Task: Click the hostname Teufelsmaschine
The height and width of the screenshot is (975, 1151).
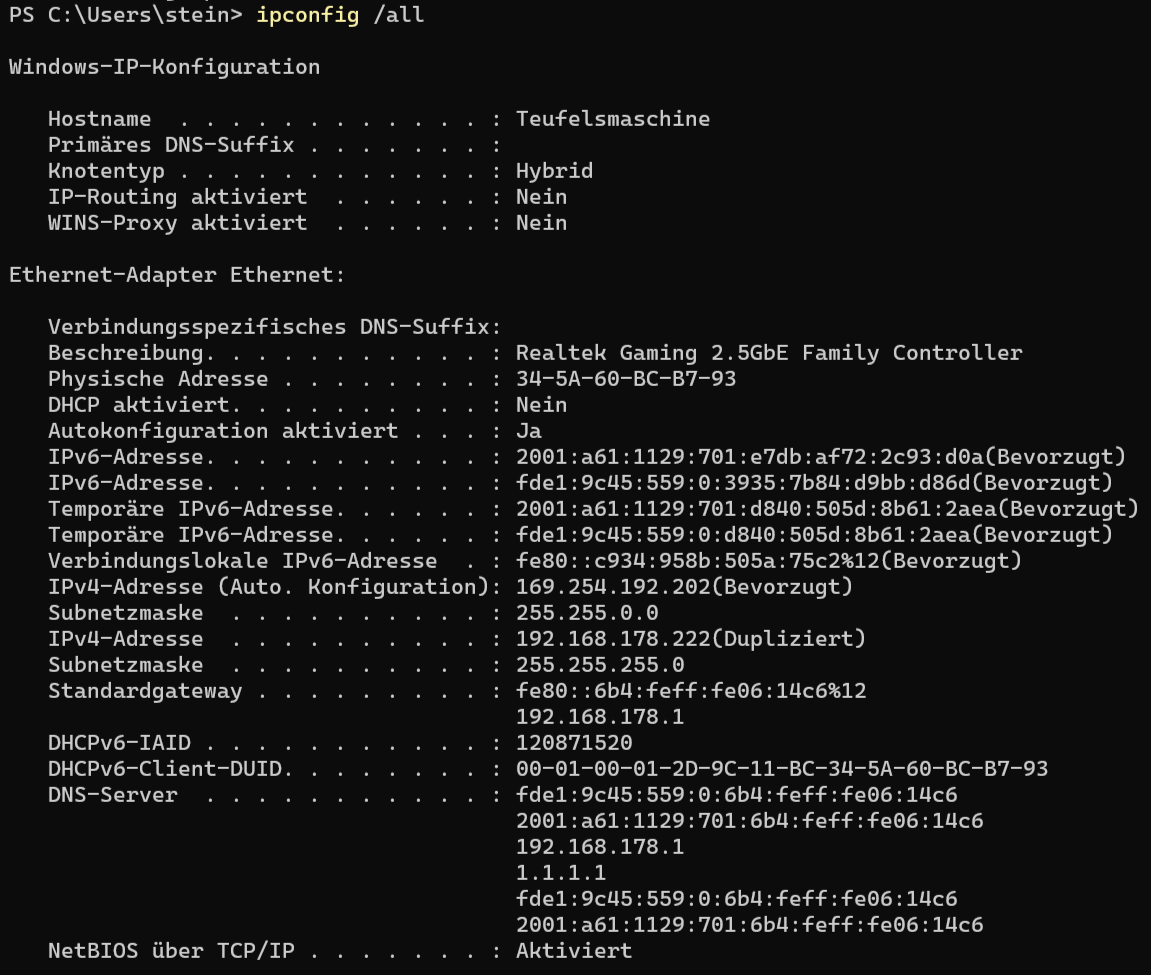Action: pos(612,119)
